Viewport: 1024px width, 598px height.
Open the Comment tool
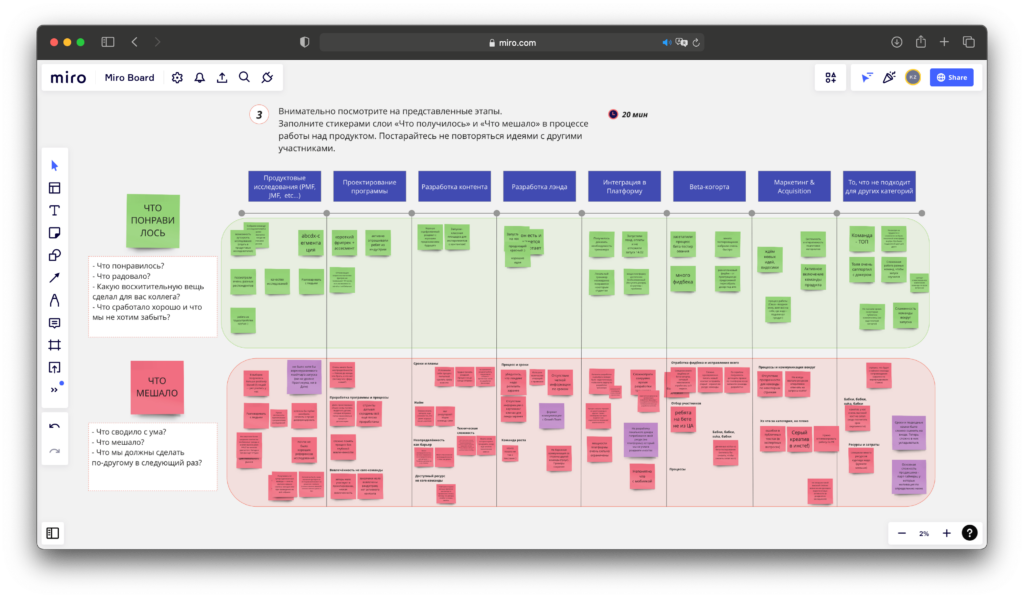pyautogui.click(x=54, y=323)
